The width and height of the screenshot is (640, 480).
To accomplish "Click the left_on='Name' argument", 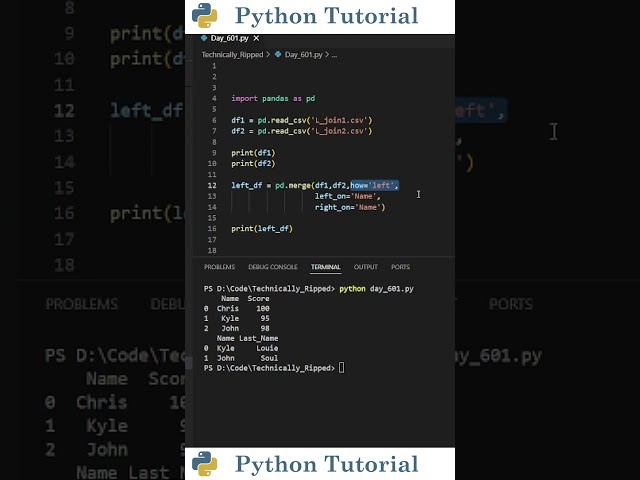I will [347, 196].
